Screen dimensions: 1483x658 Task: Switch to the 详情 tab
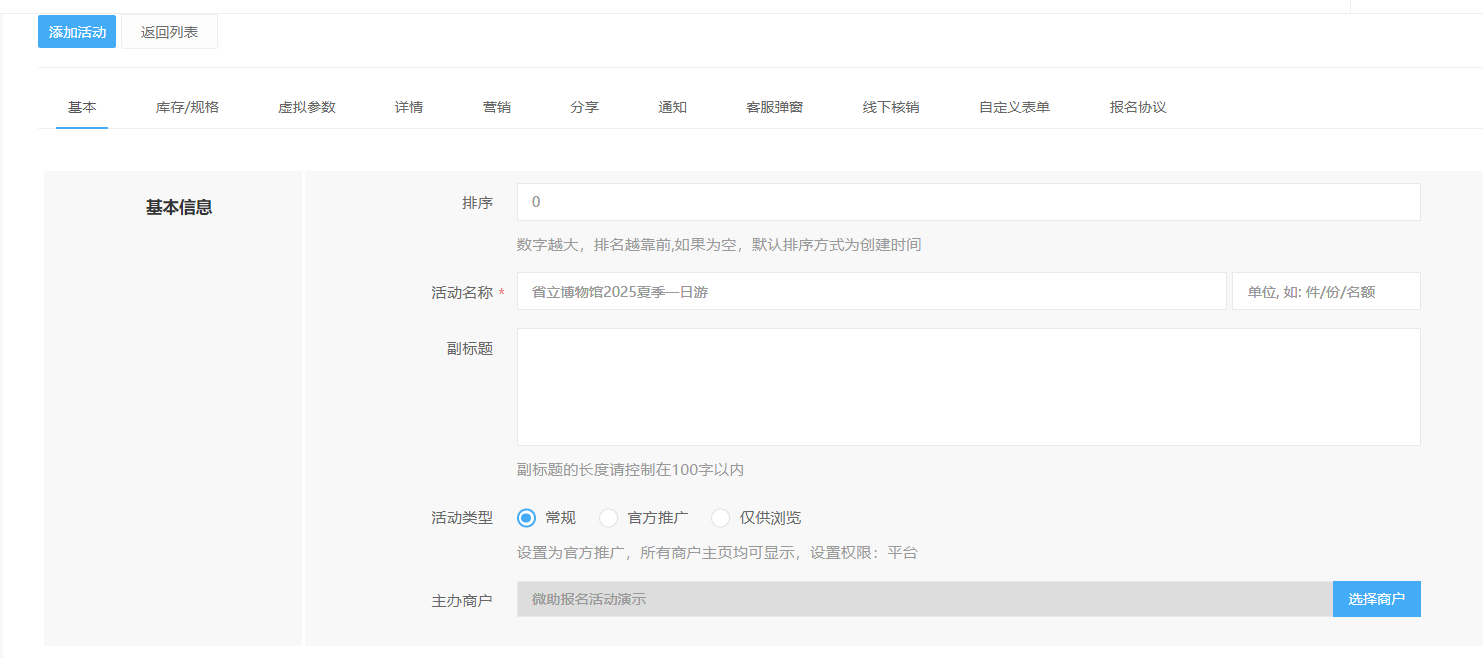(x=409, y=107)
